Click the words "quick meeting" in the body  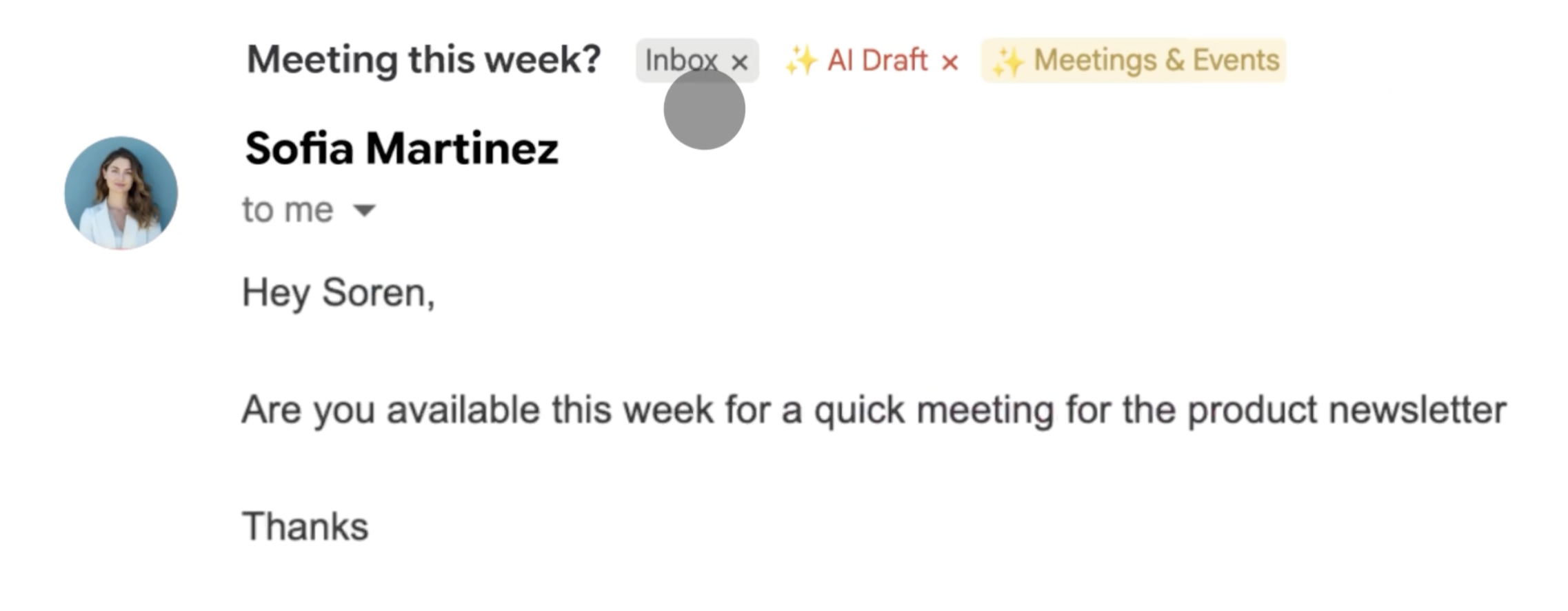934,410
